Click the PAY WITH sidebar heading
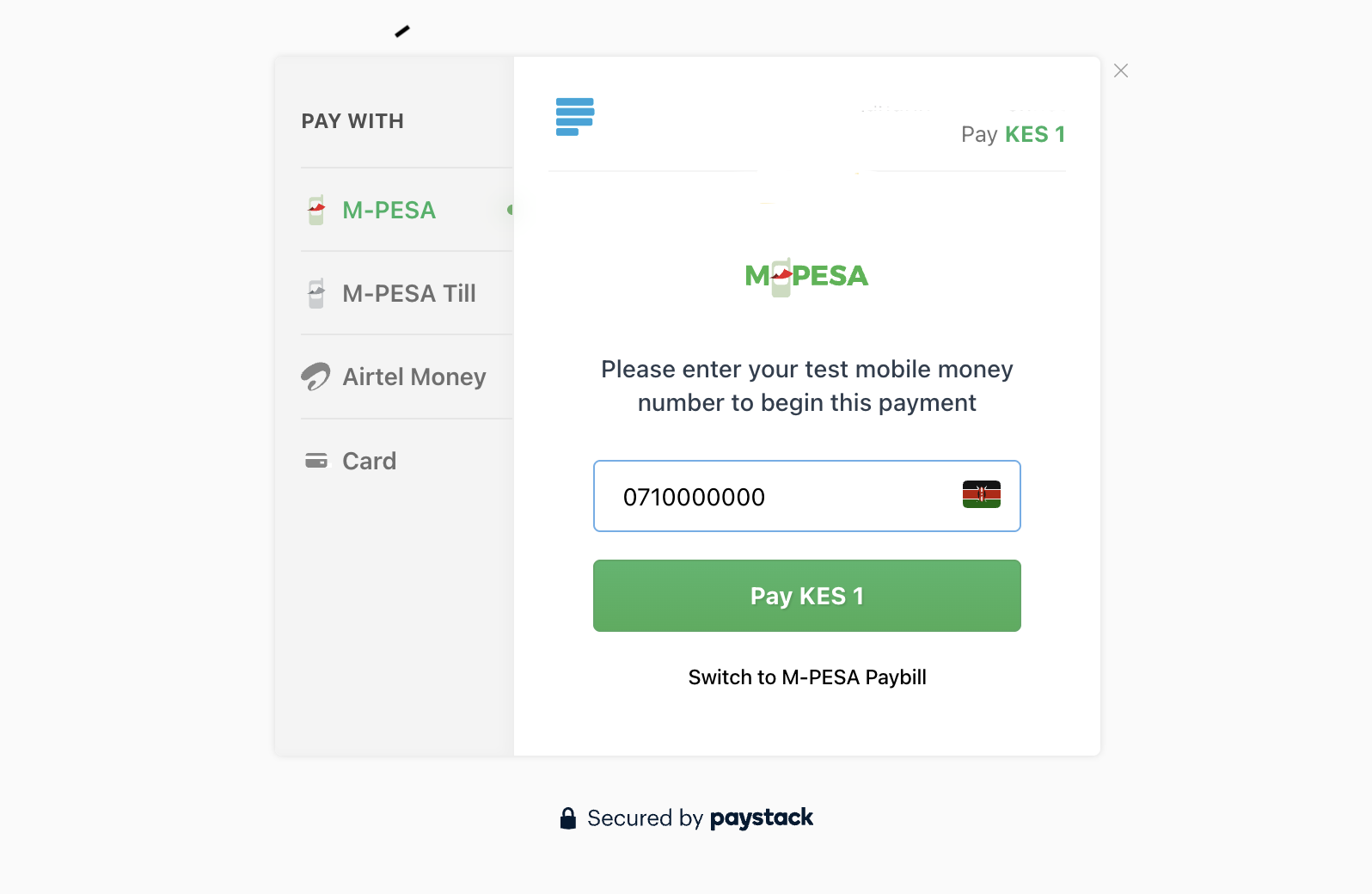Image resolution: width=1372 pixels, height=894 pixels. click(352, 121)
